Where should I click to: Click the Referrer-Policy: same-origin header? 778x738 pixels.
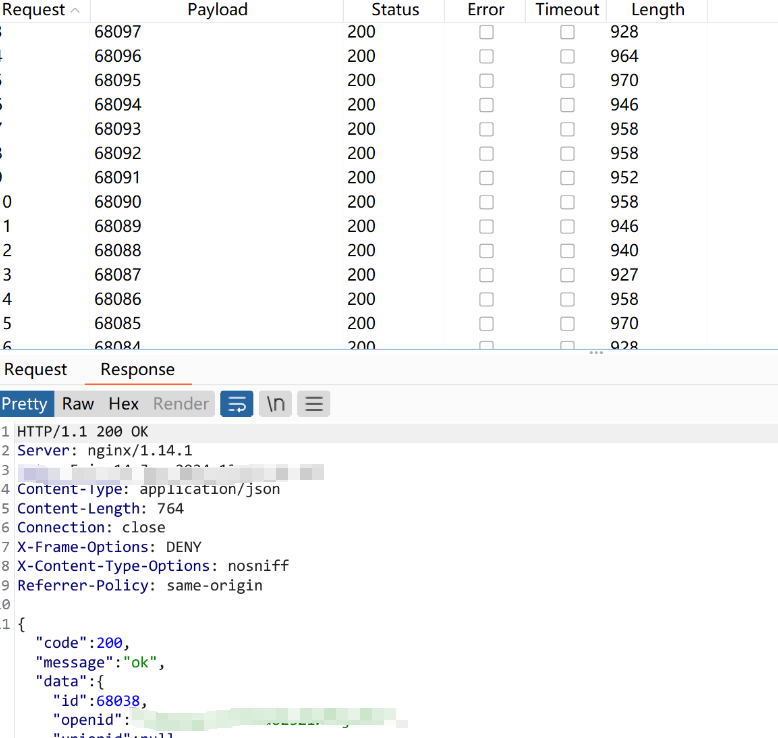pos(140,586)
